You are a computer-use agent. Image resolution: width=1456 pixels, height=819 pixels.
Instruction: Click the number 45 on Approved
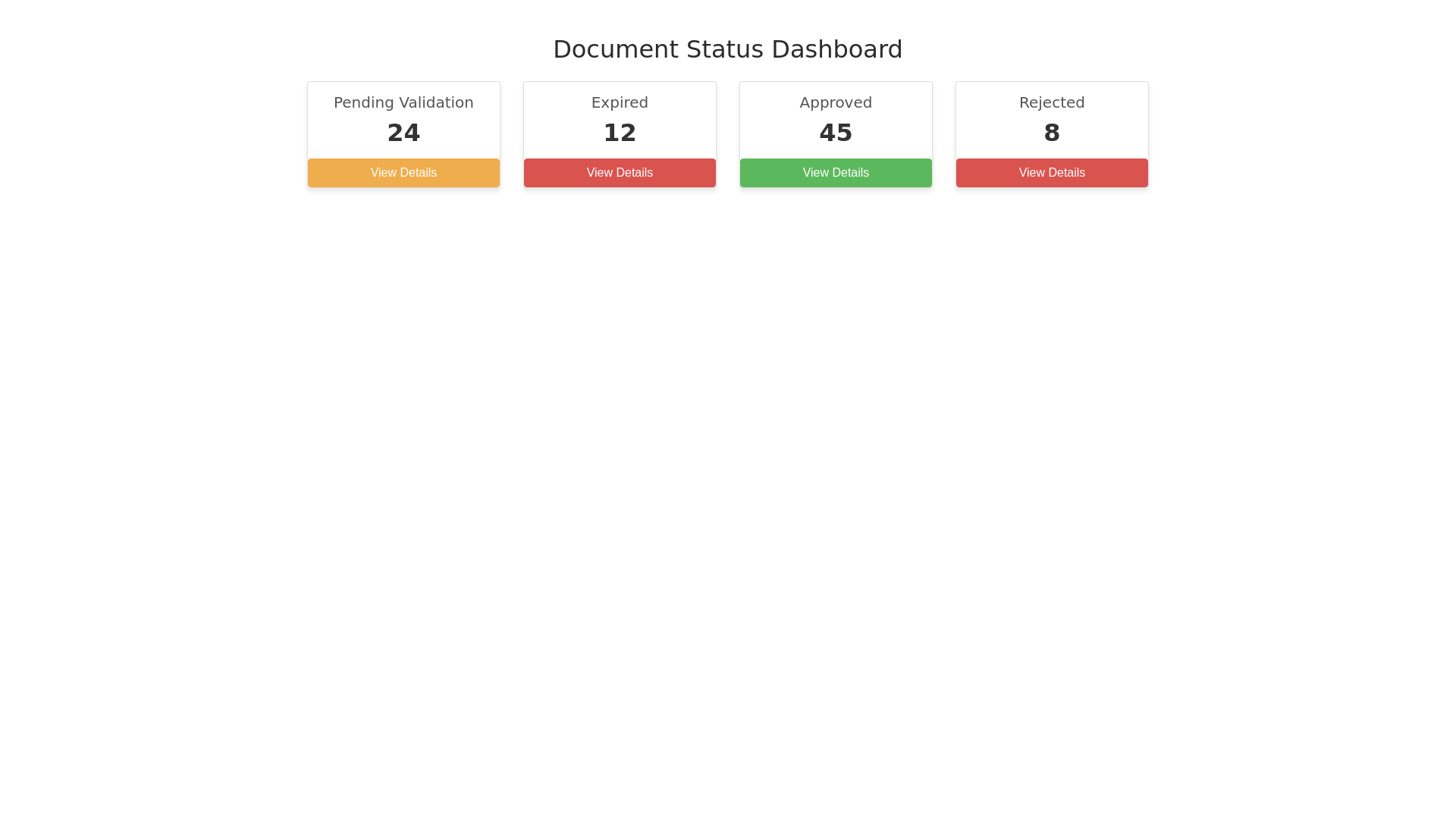(x=836, y=132)
